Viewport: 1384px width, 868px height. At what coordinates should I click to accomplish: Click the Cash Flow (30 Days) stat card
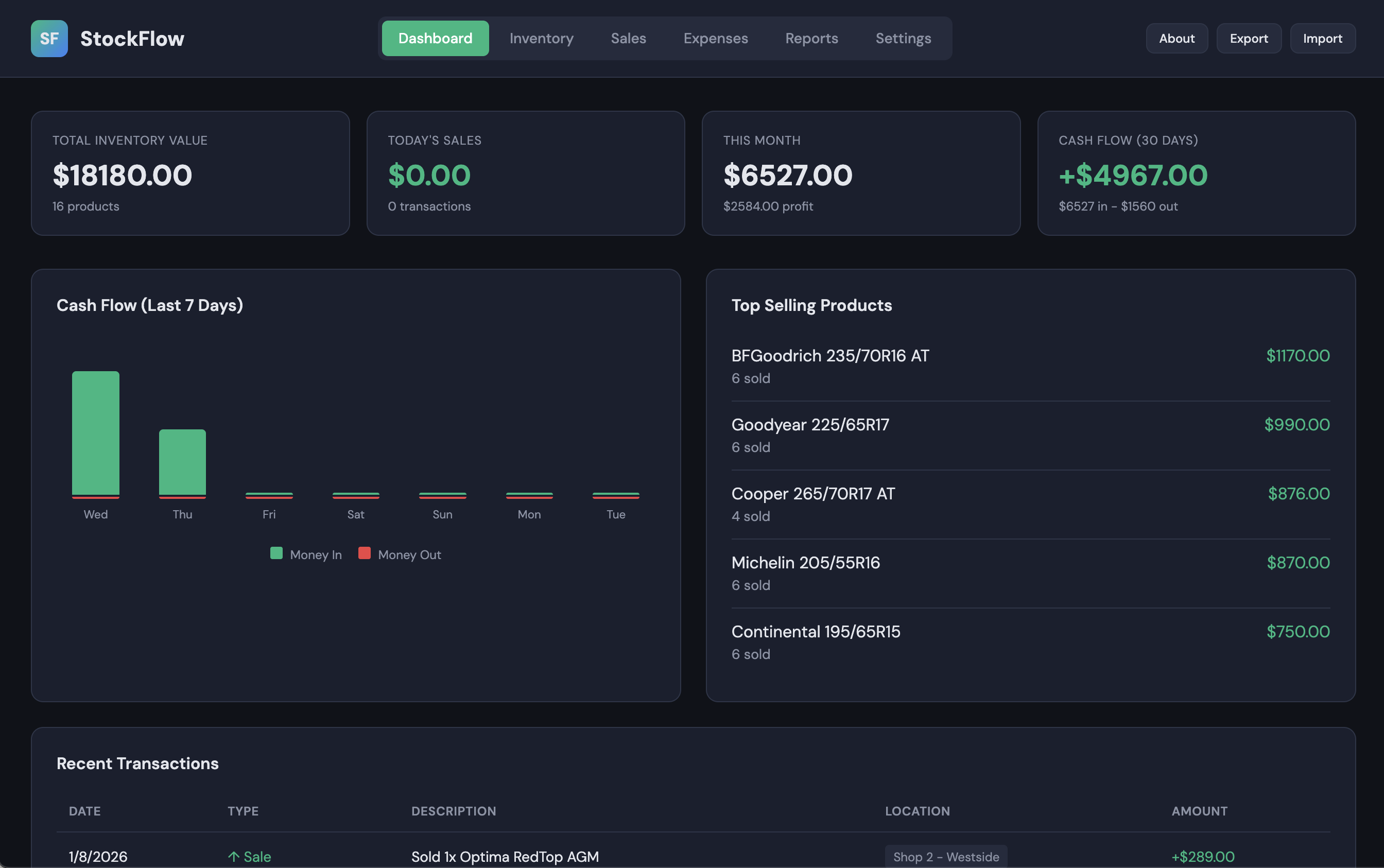pyautogui.click(x=1196, y=173)
